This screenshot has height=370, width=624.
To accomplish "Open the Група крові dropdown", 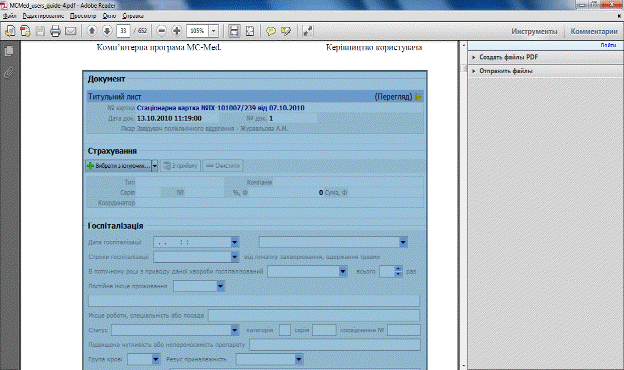I will (x=156, y=360).
